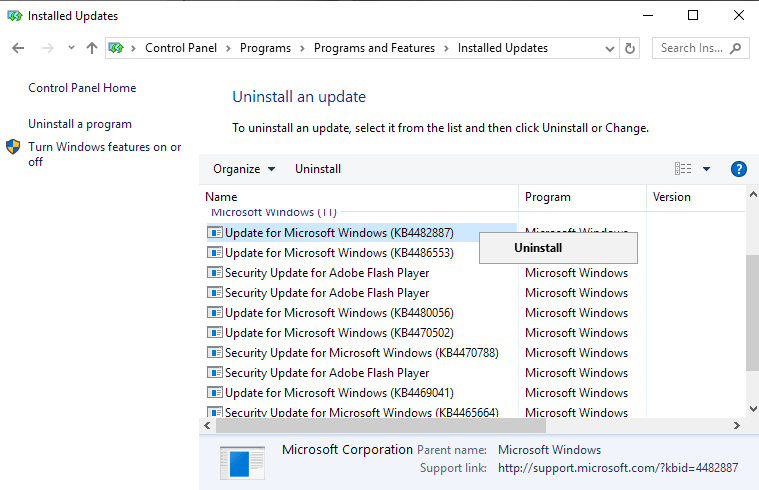Click the address bar Control Panel icon
Viewport: 759px width, 490px height.
coord(116,48)
